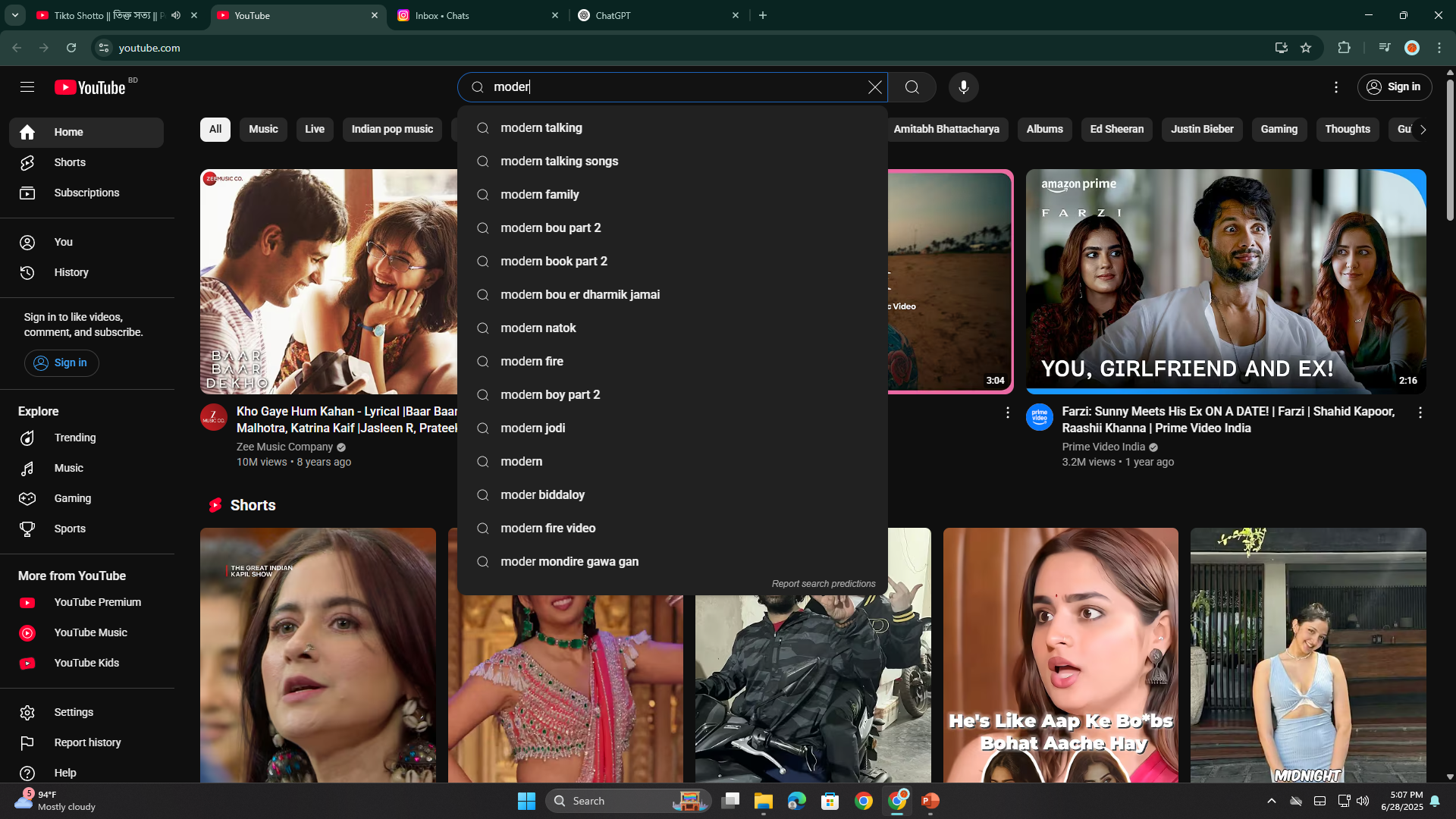Install YouTube app icon in address bar

click(x=1281, y=48)
